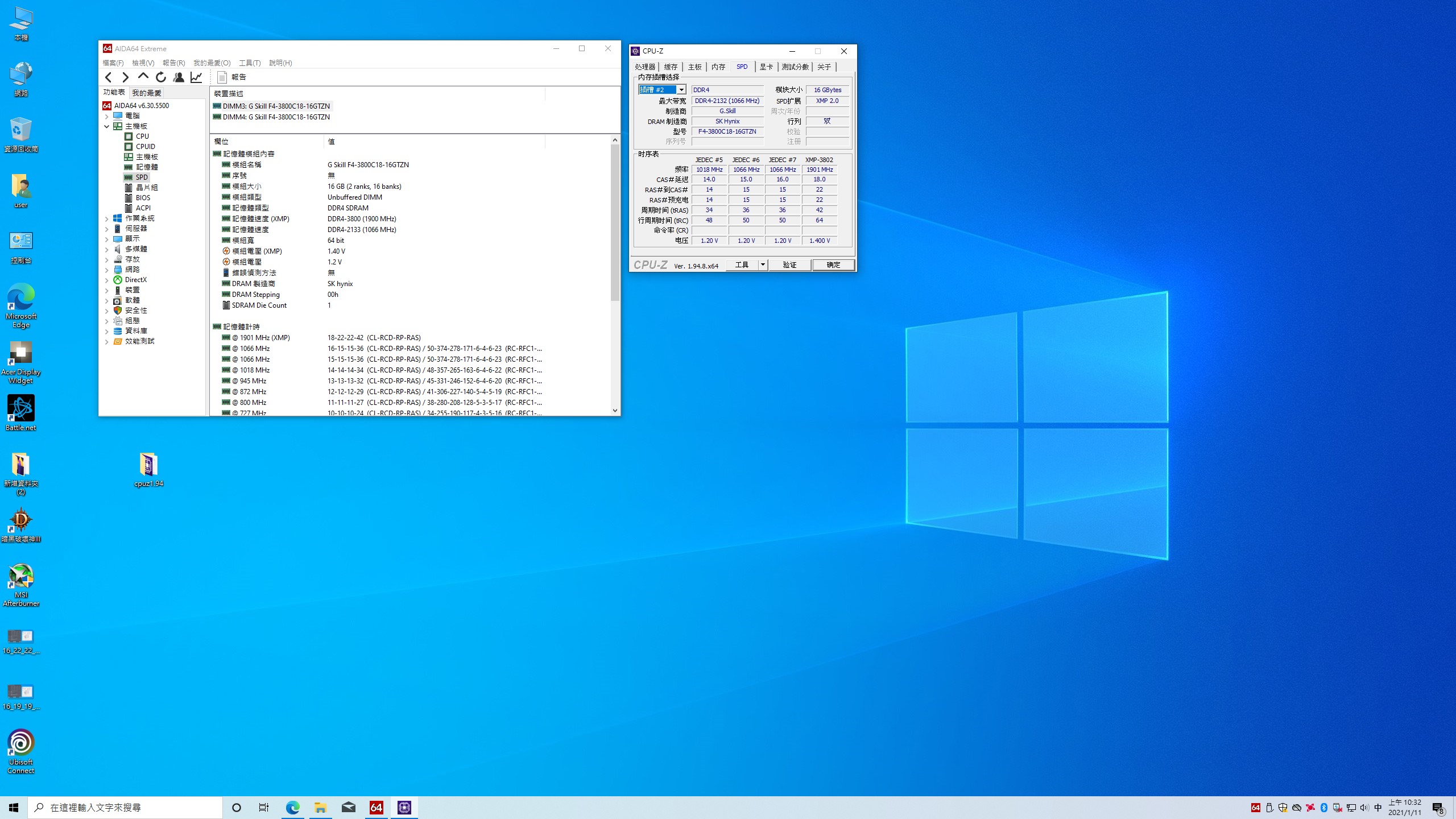Collapse the 主機板 motherboard tree node

tap(106, 126)
